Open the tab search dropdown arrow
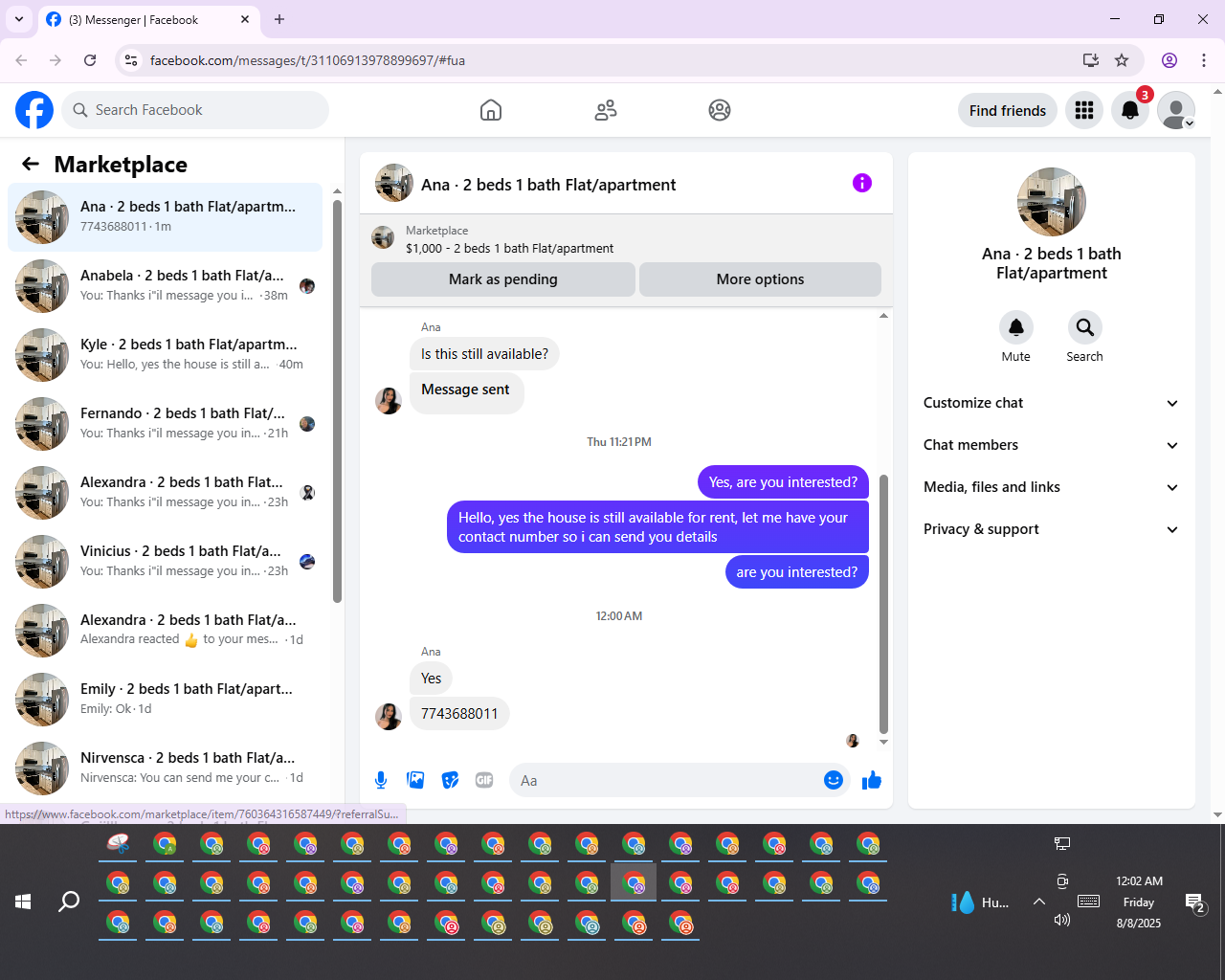This screenshot has height=980, width=1225. coord(19,19)
